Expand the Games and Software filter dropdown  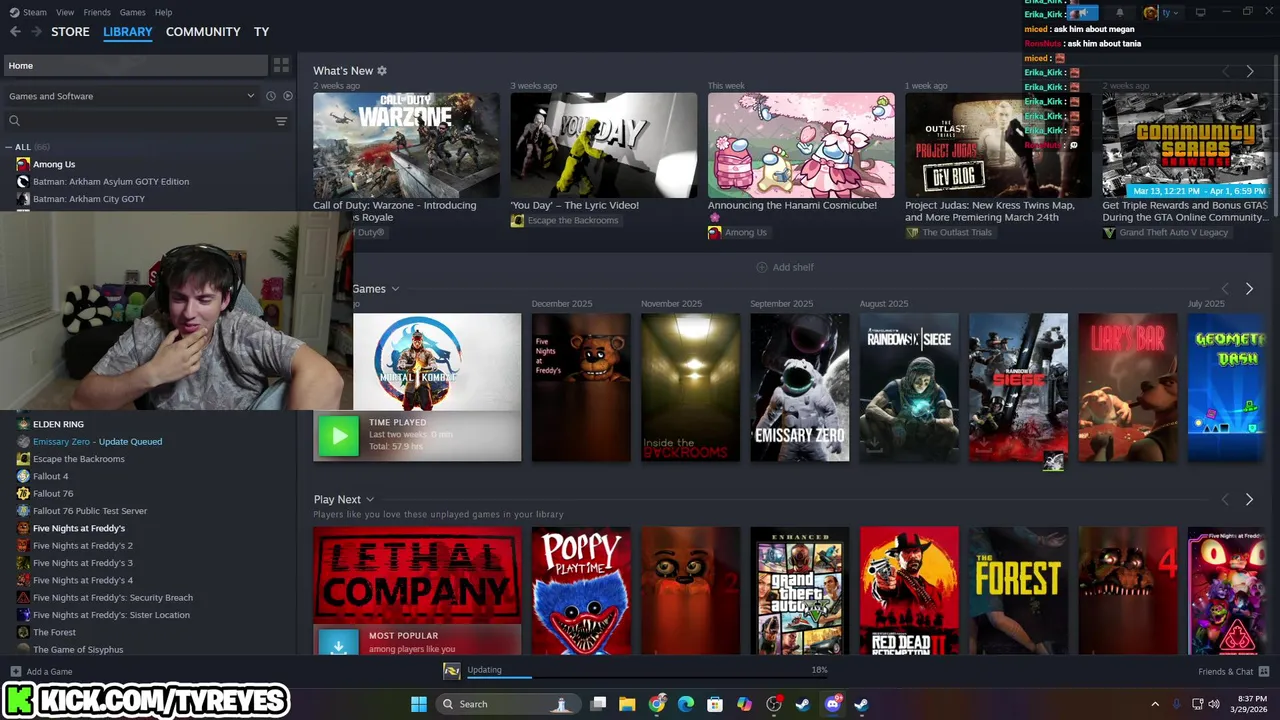tap(131, 96)
